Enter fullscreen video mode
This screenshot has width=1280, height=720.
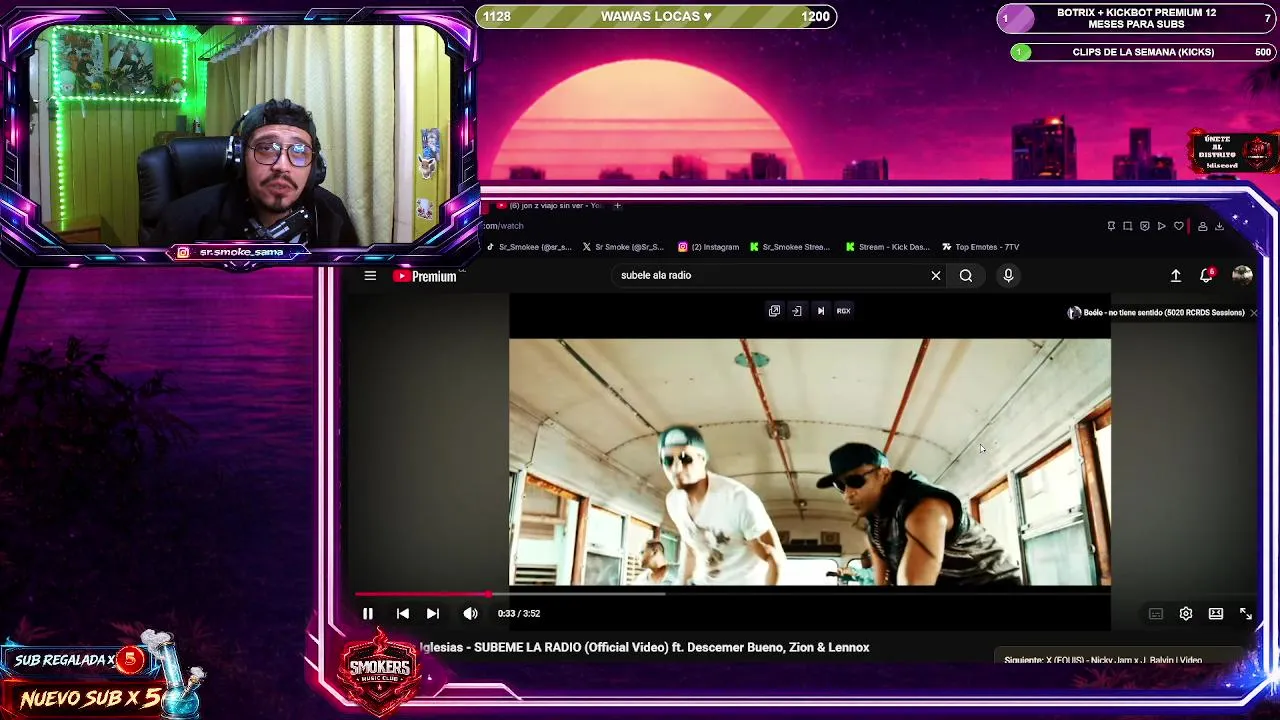click(1246, 614)
